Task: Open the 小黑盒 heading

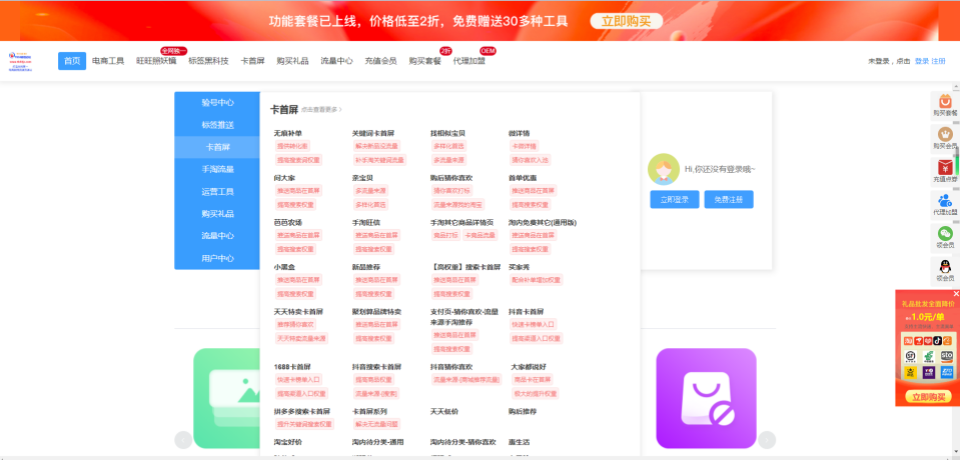Action: (285, 267)
